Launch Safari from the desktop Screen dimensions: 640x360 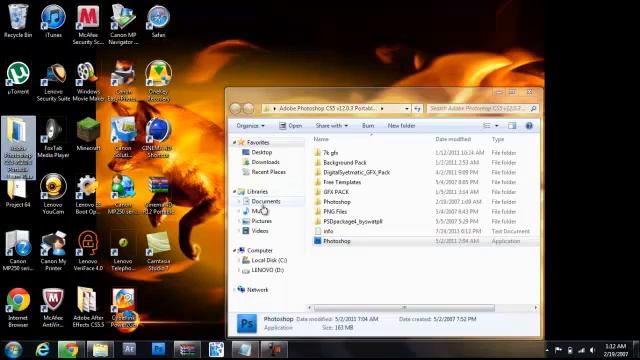click(158, 21)
